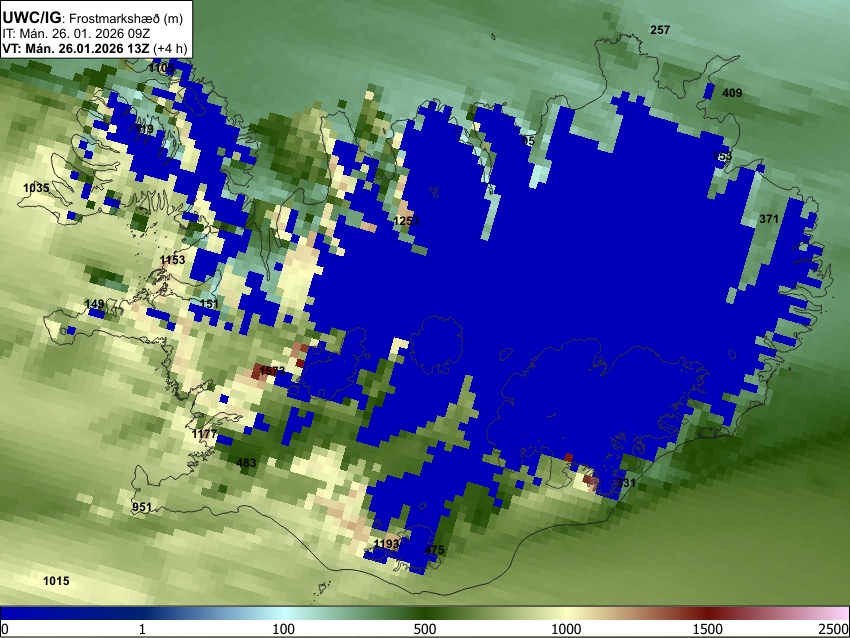Click the map value 149

click(x=95, y=304)
